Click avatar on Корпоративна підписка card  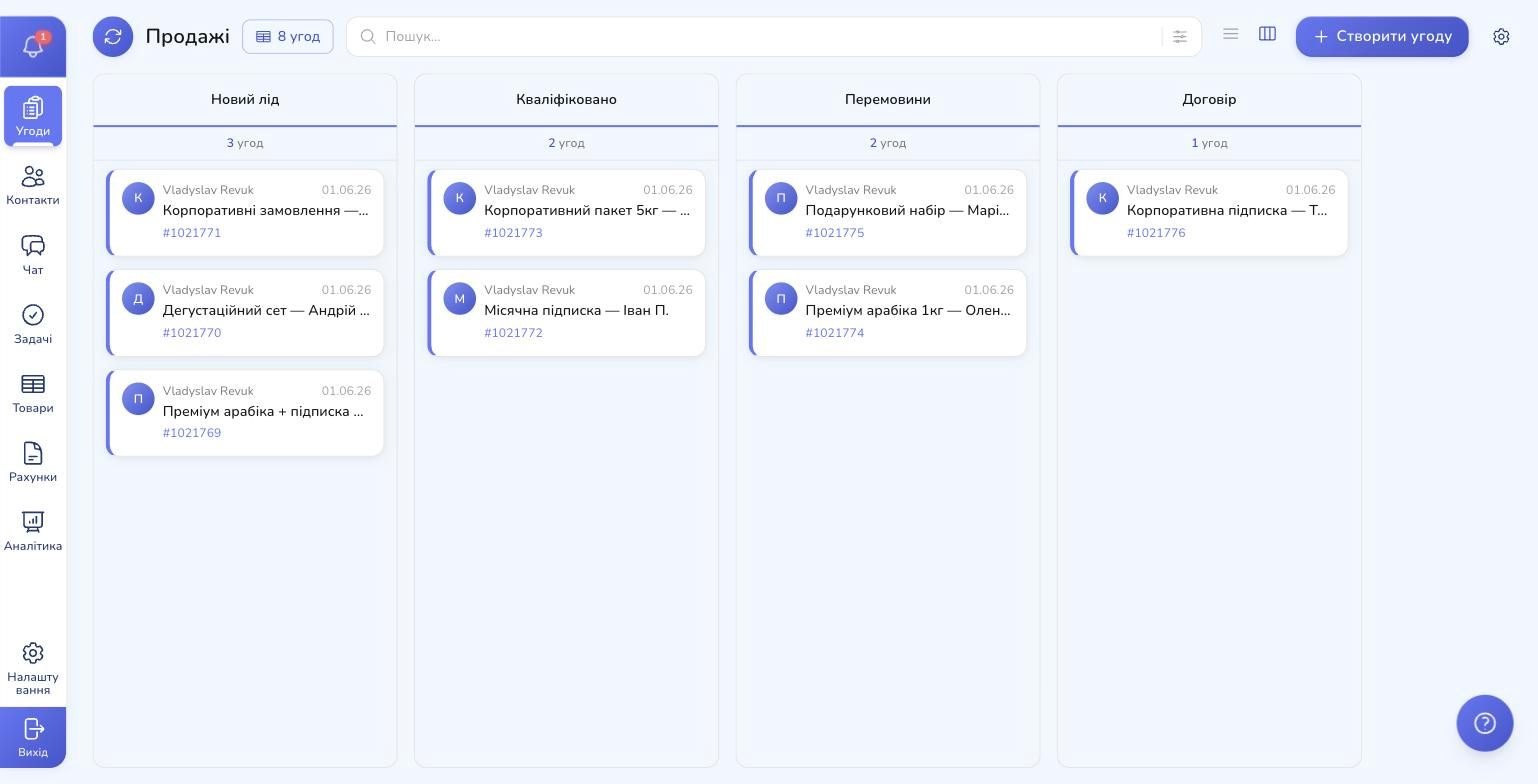tap(1103, 198)
